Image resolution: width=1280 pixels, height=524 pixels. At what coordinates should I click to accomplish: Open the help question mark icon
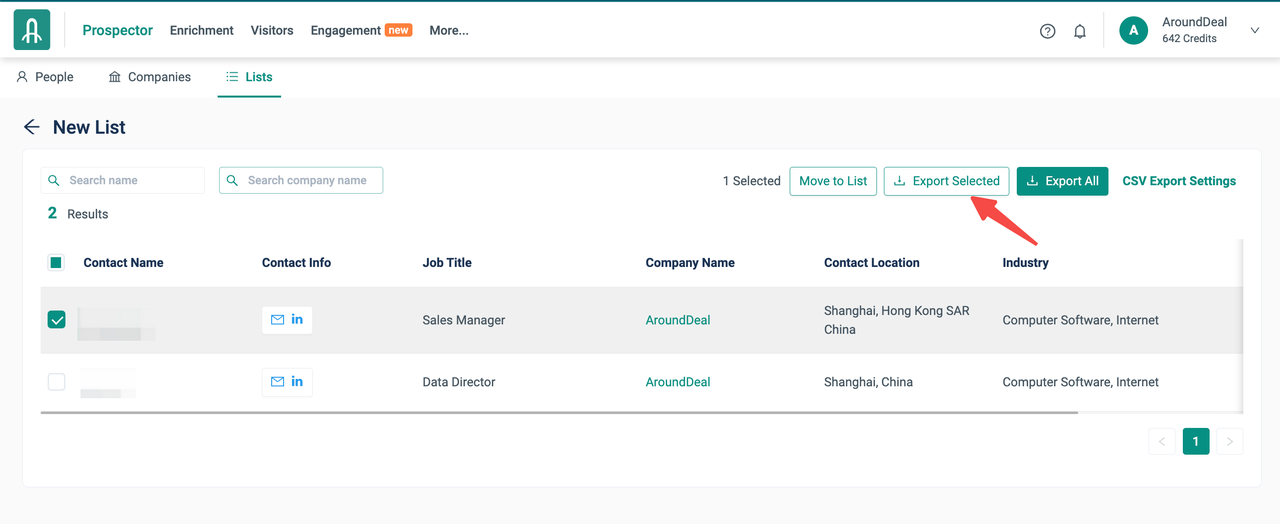tap(1047, 31)
